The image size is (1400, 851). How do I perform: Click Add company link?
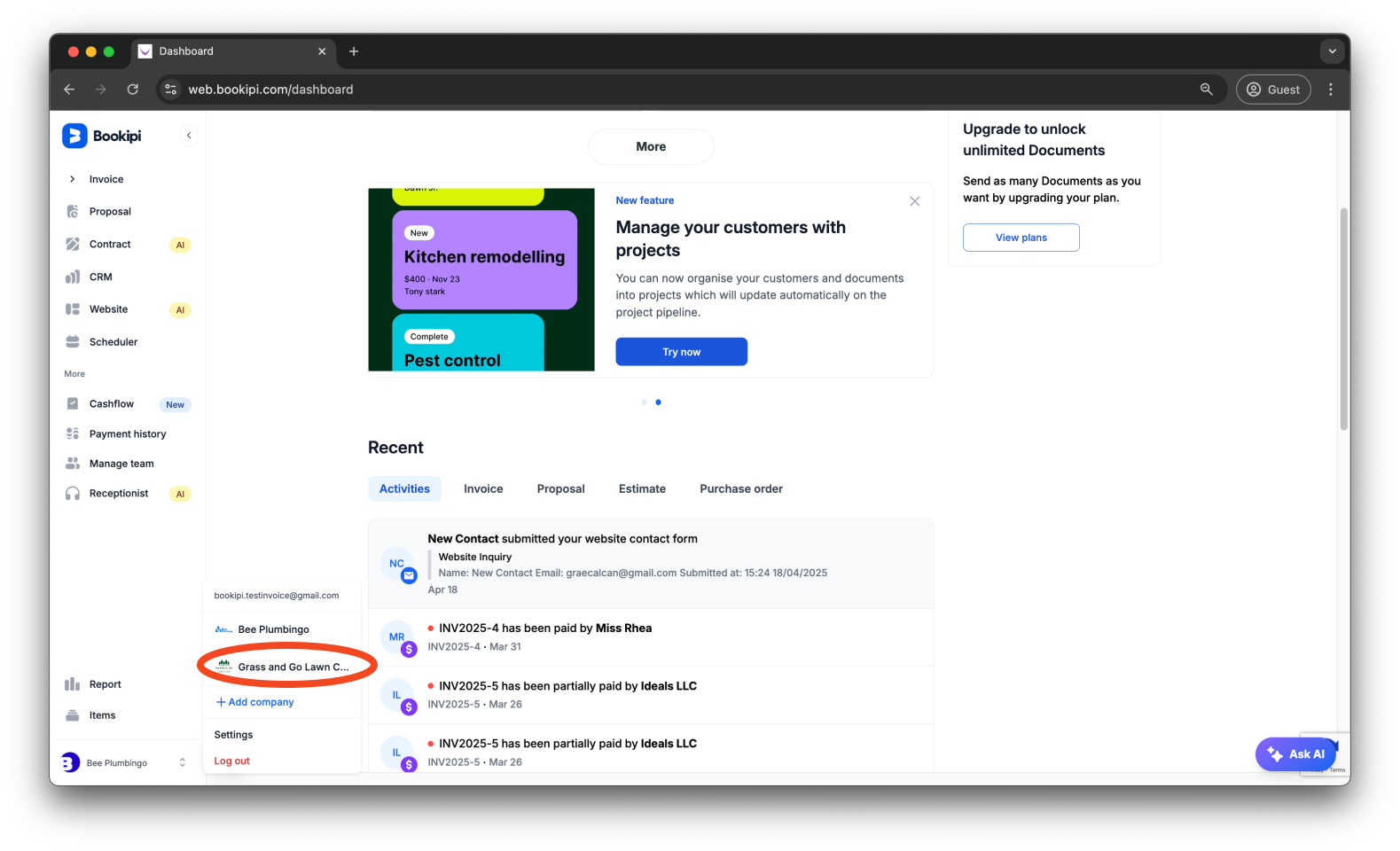tap(254, 702)
